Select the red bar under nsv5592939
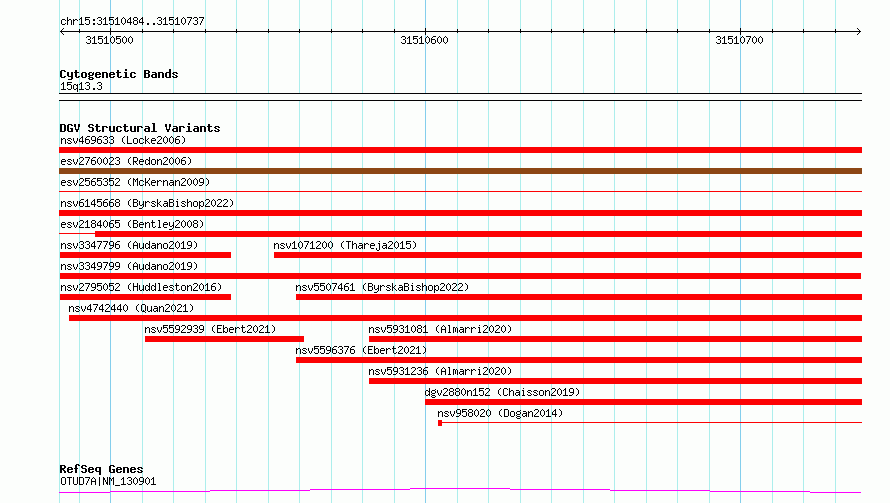This screenshot has width=890, height=503. click(224, 339)
